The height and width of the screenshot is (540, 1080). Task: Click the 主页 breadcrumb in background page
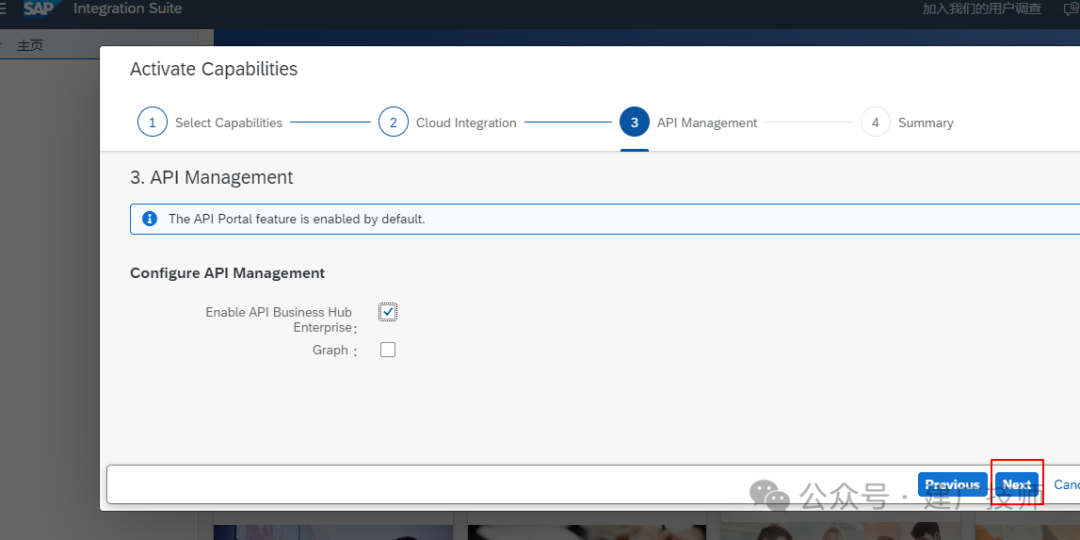point(30,45)
